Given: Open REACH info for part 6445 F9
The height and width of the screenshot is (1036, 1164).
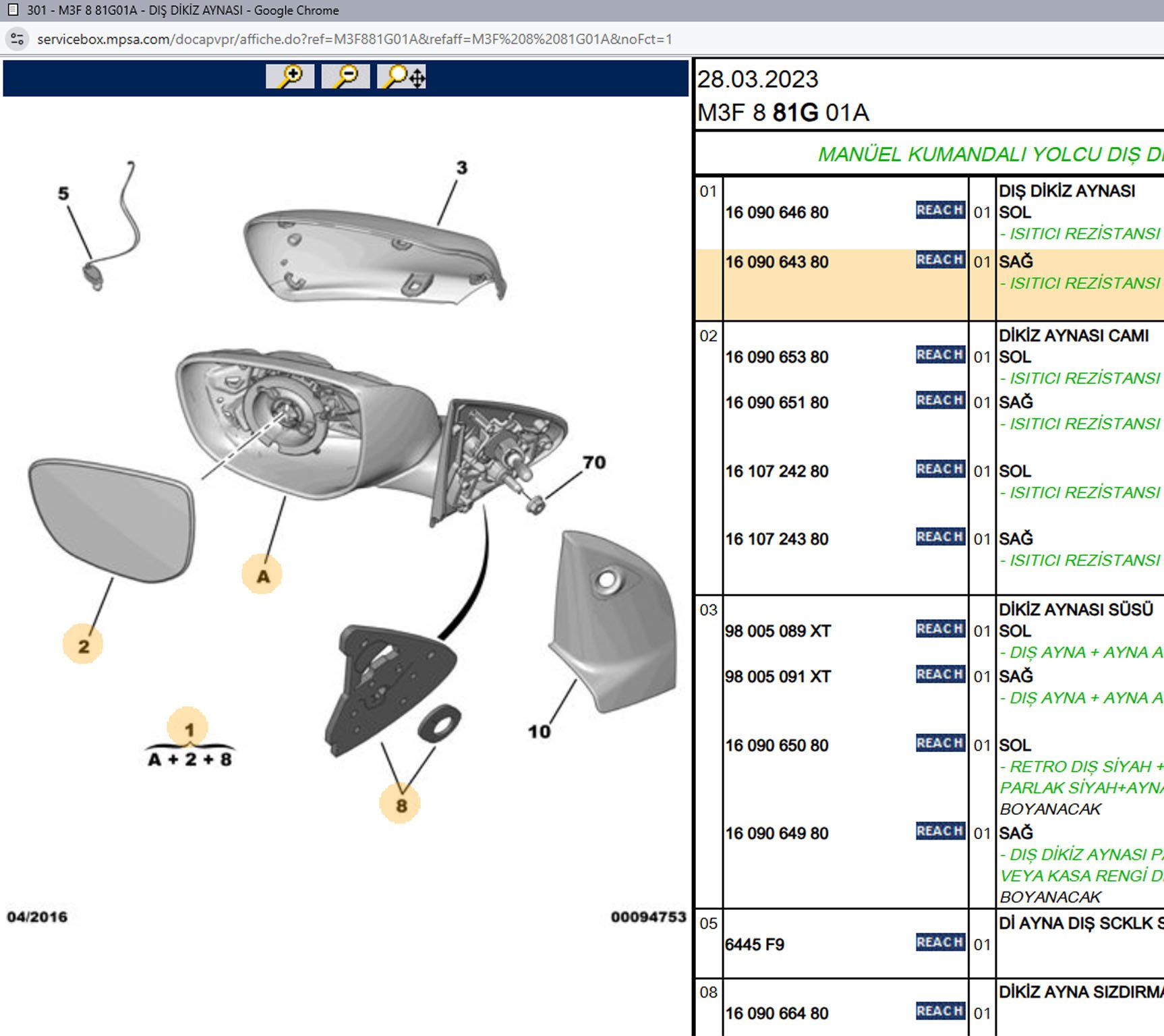Looking at the screenshot, I should tap(939, 942).
